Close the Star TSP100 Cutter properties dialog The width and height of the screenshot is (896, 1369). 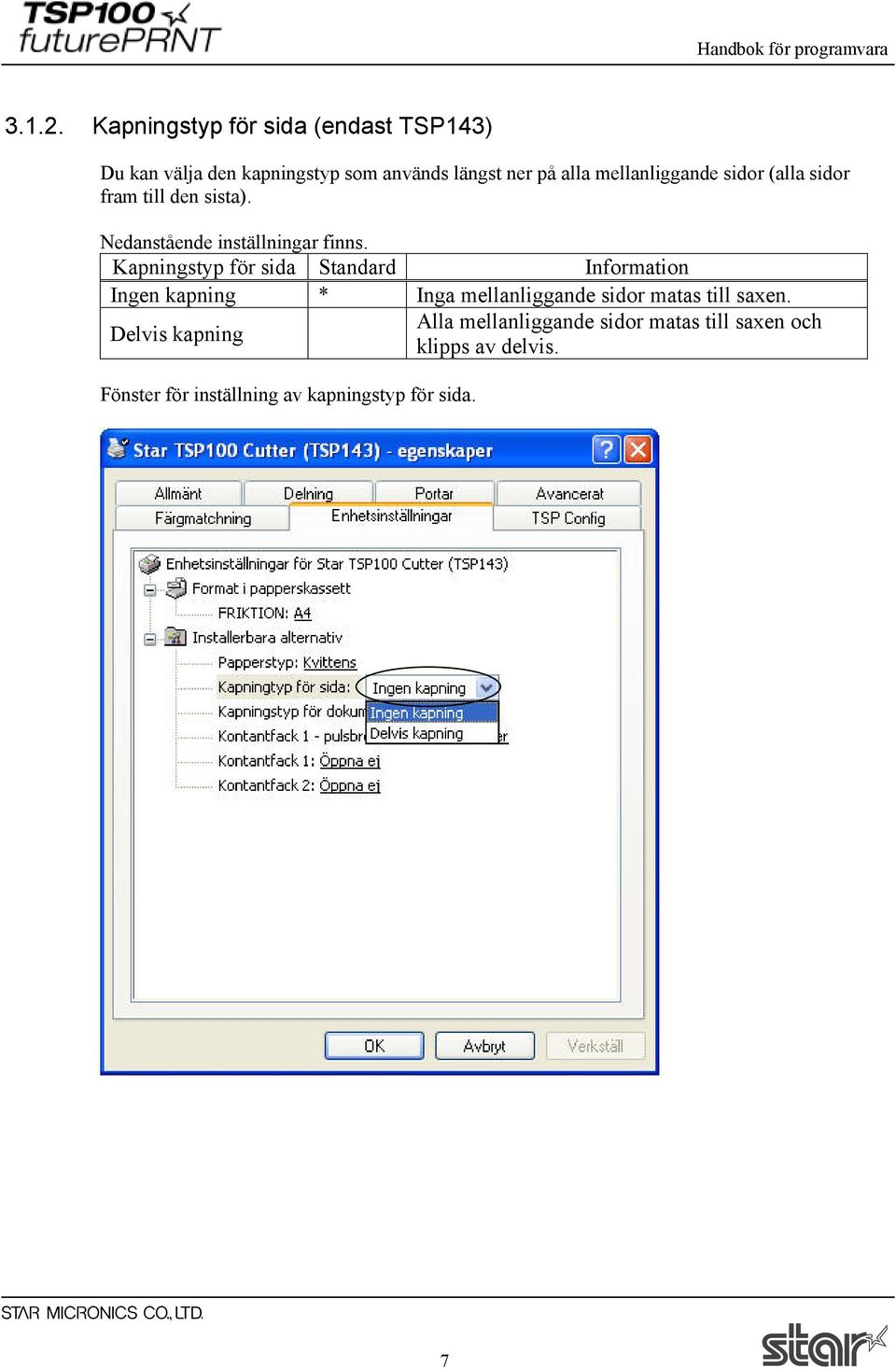point(637,450)
